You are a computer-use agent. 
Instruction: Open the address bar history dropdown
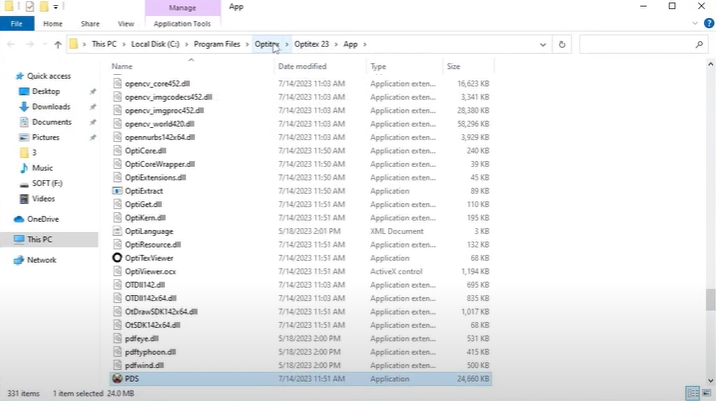pyautogui.click(x=544, y=45)
